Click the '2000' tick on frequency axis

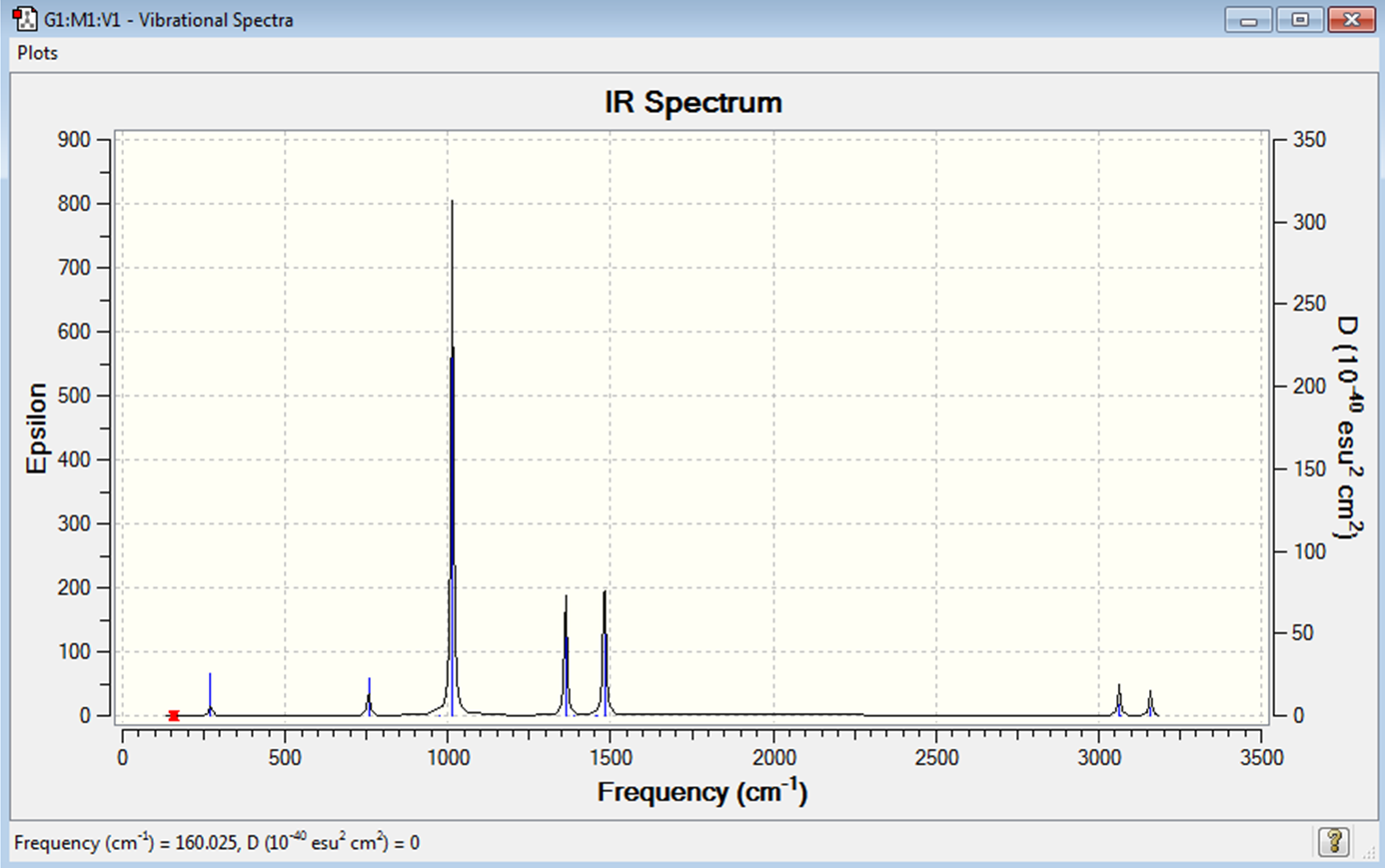[x=773, y=757]
